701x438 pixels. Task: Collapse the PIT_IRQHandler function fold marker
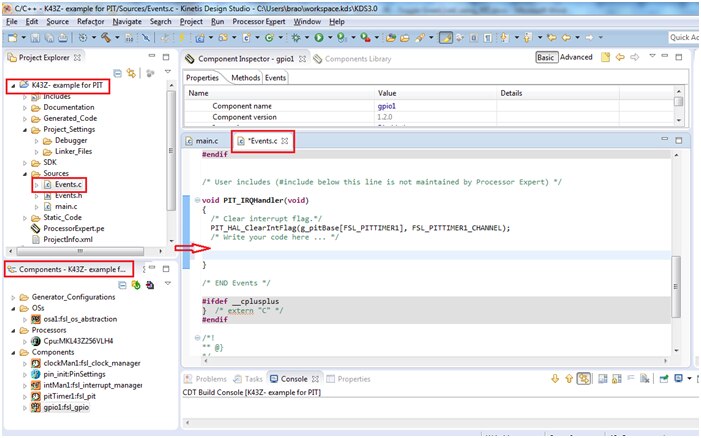(196, 200)
